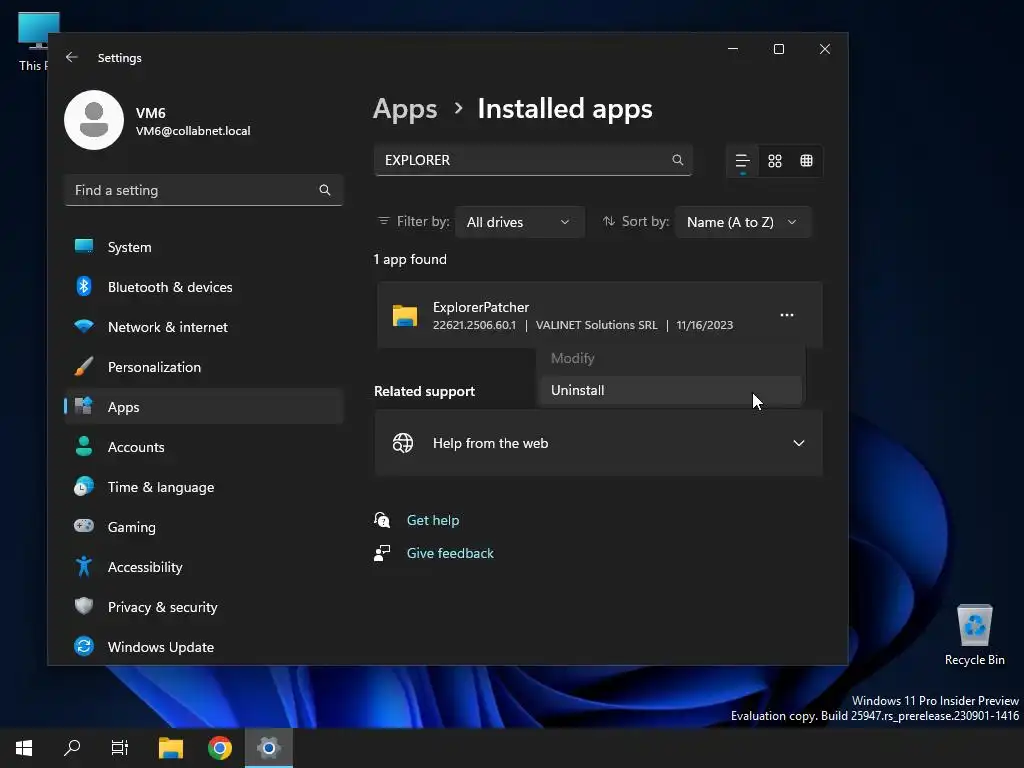
Task: Select the Recycle Bin desktop icon
Action: (974, 635)
